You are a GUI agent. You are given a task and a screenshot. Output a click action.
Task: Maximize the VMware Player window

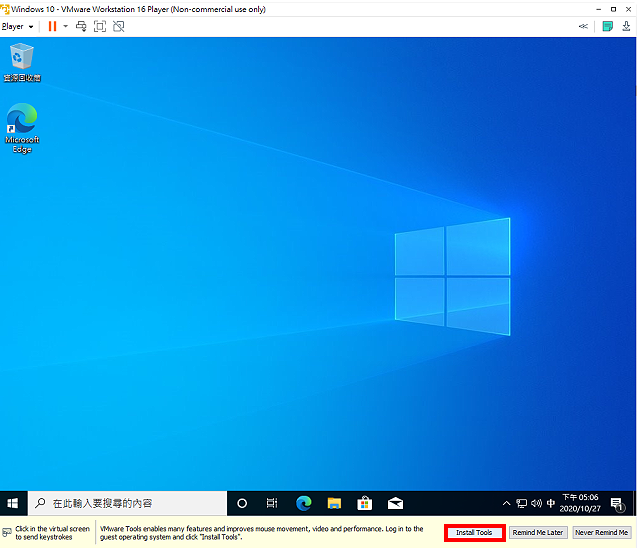pyautogui.click(x=613, y=9)
